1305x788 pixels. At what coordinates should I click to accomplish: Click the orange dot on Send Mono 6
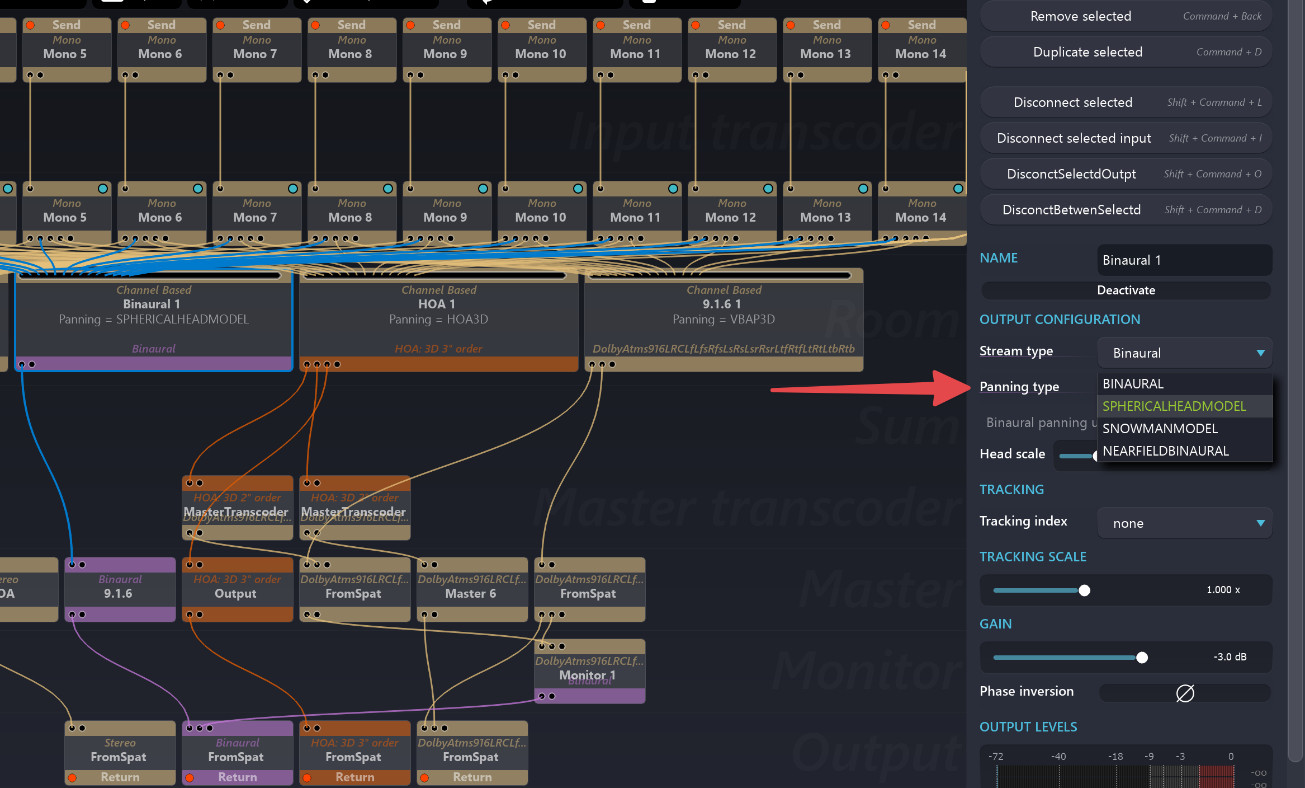click(x=125, y=24)
